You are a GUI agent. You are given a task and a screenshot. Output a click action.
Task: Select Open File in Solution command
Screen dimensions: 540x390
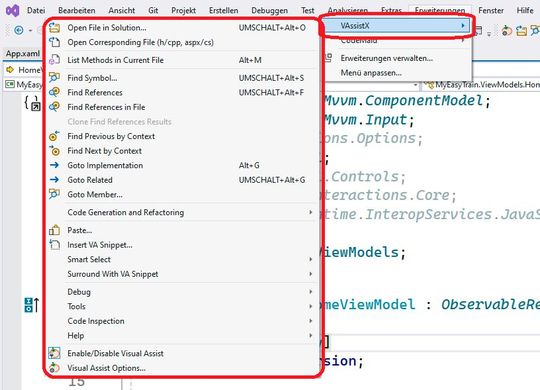181,28
